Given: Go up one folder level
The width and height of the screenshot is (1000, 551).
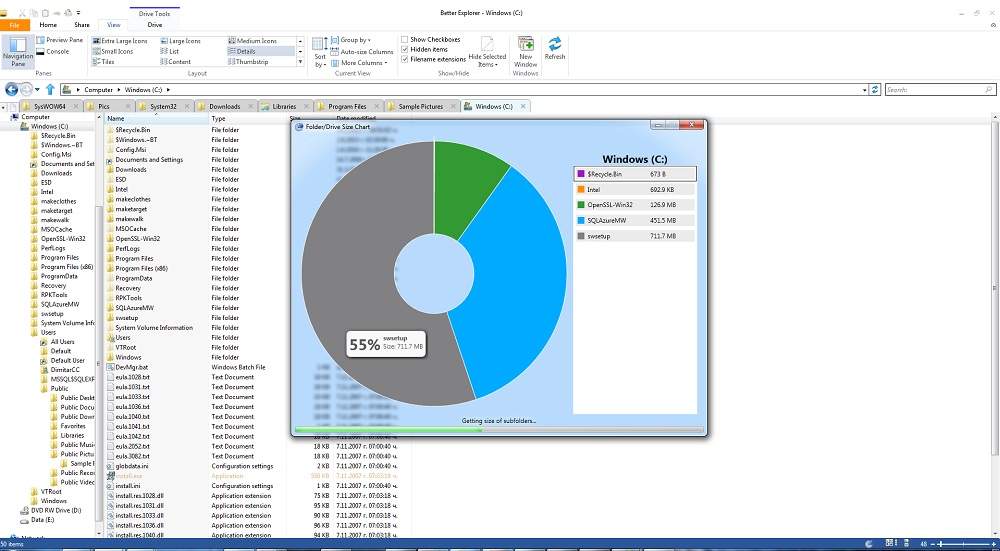Looking at the screenshot, I should [x=50, y=90].
